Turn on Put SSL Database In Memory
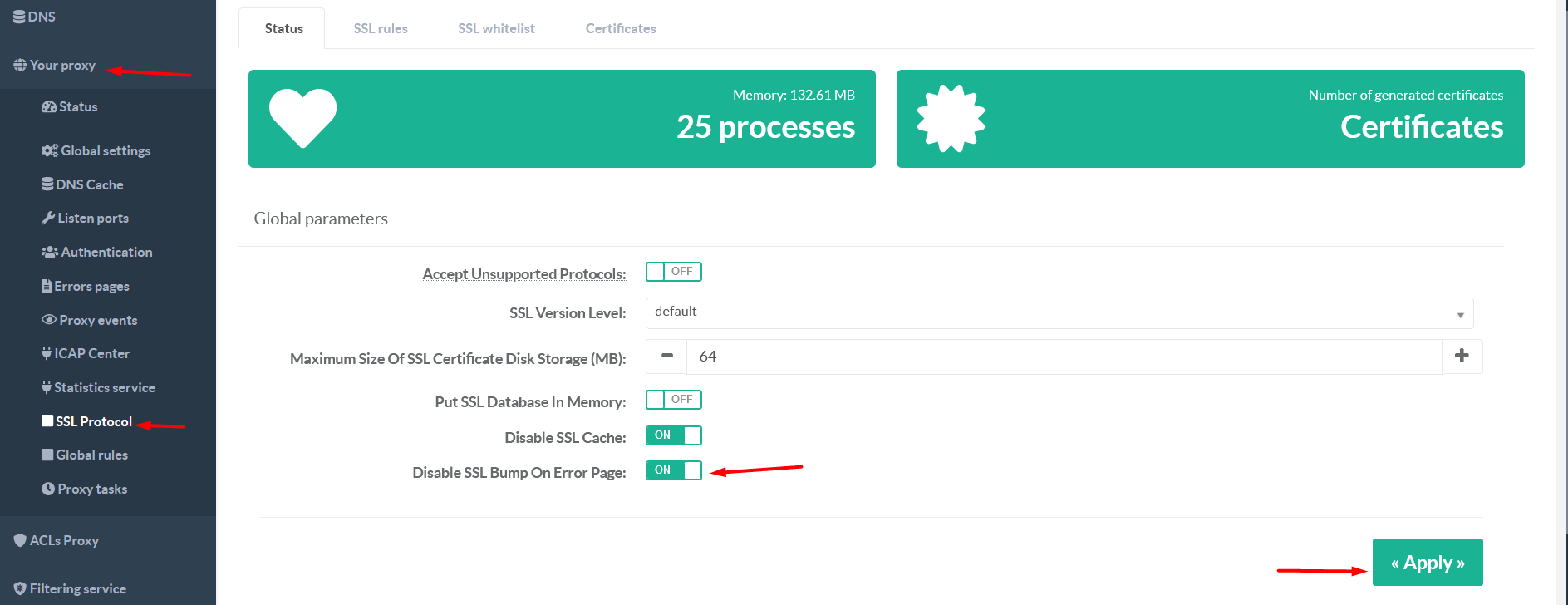The height and width of the screenshot is (605, 1568). point(673,400)
